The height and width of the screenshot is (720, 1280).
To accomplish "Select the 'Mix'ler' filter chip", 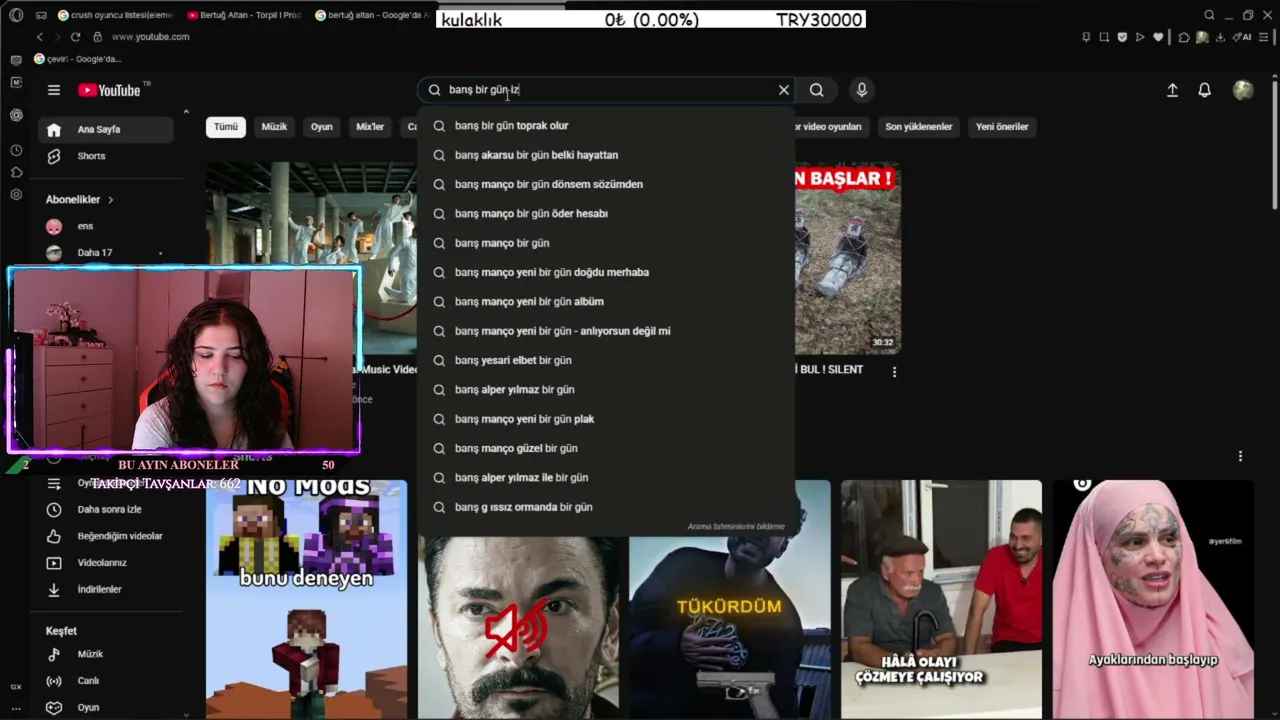I will tap(370, 127).
